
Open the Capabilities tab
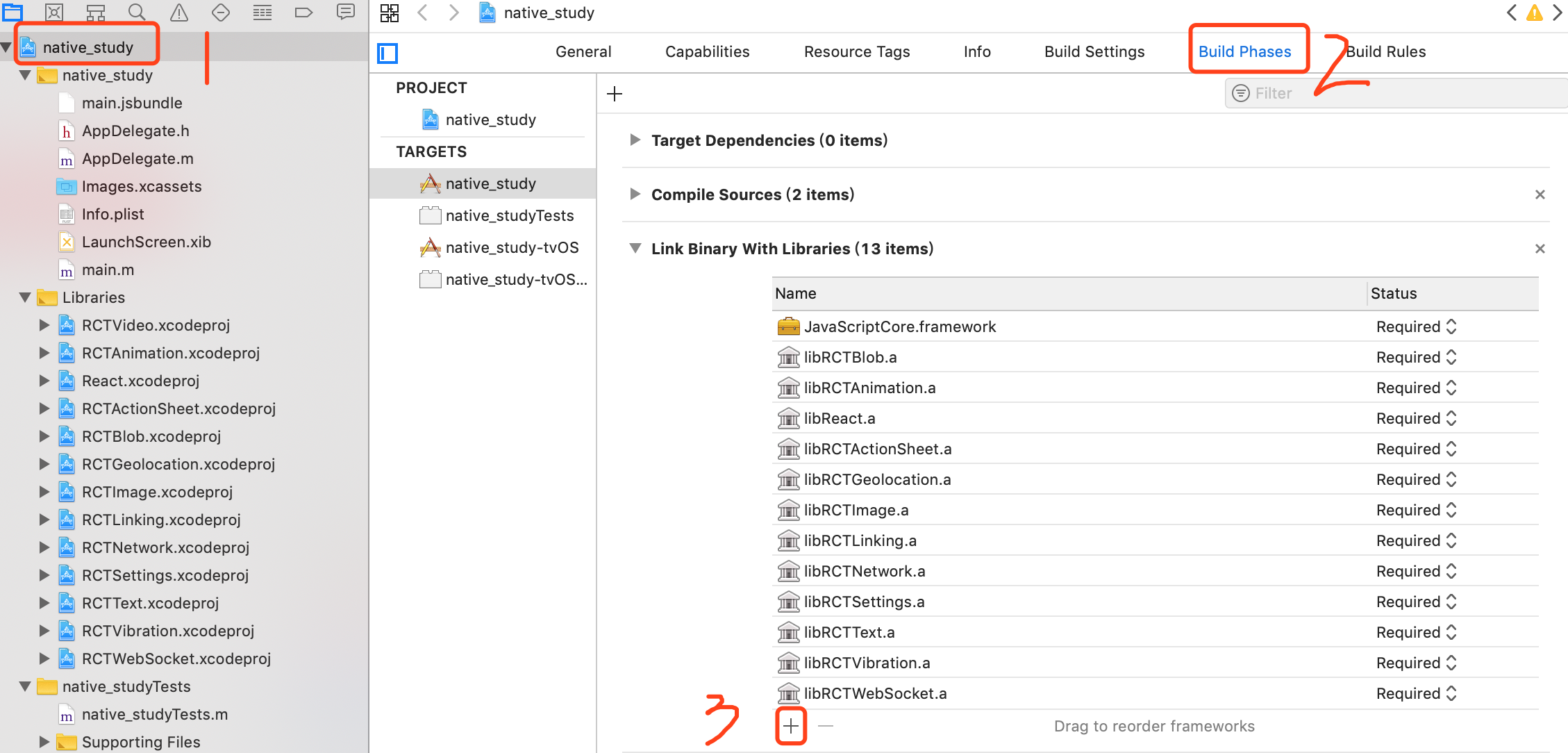[x=707, y=51]
